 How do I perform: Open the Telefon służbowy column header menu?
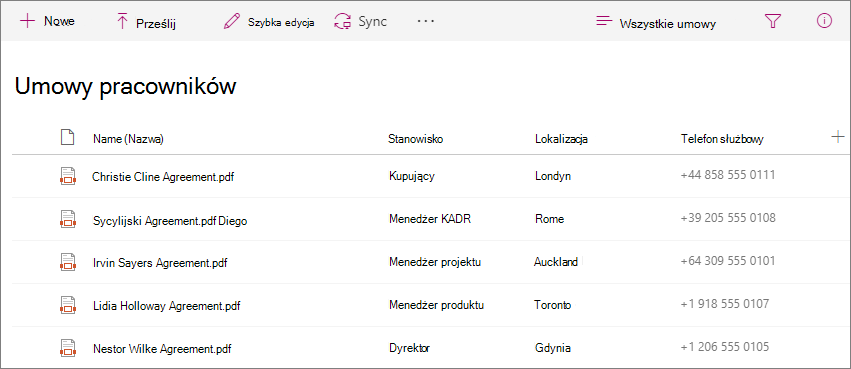click(x=722, y=139)
